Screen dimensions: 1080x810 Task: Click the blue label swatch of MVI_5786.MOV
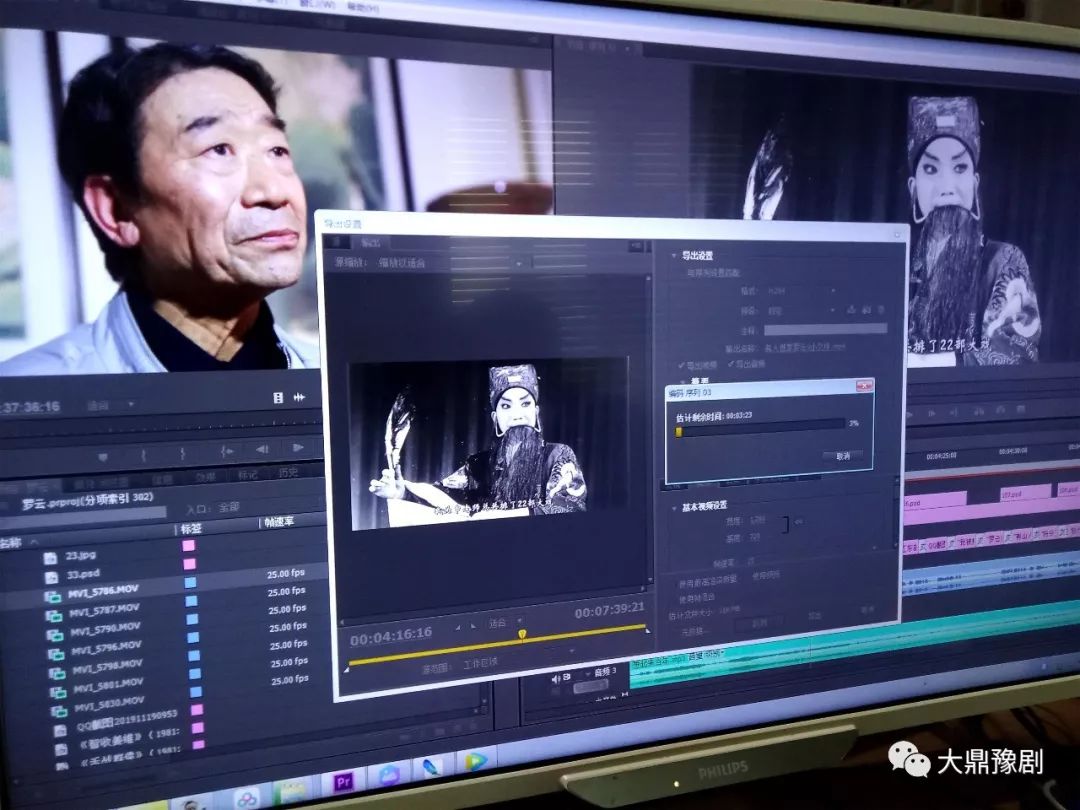pyautogui.click(x=190, y=583)
